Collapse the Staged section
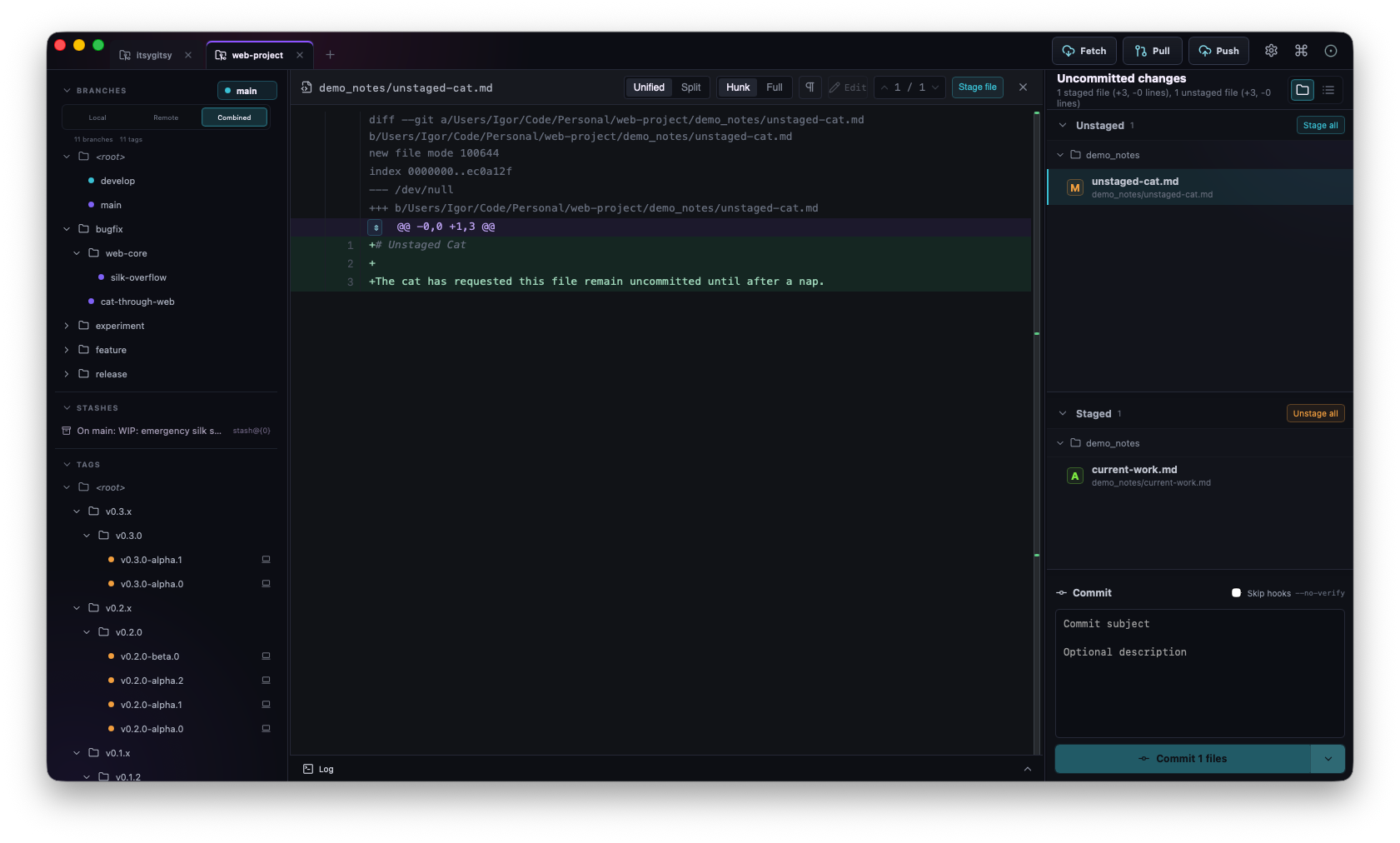This screenshot has width=1400, height=843. pos(1063,413)
